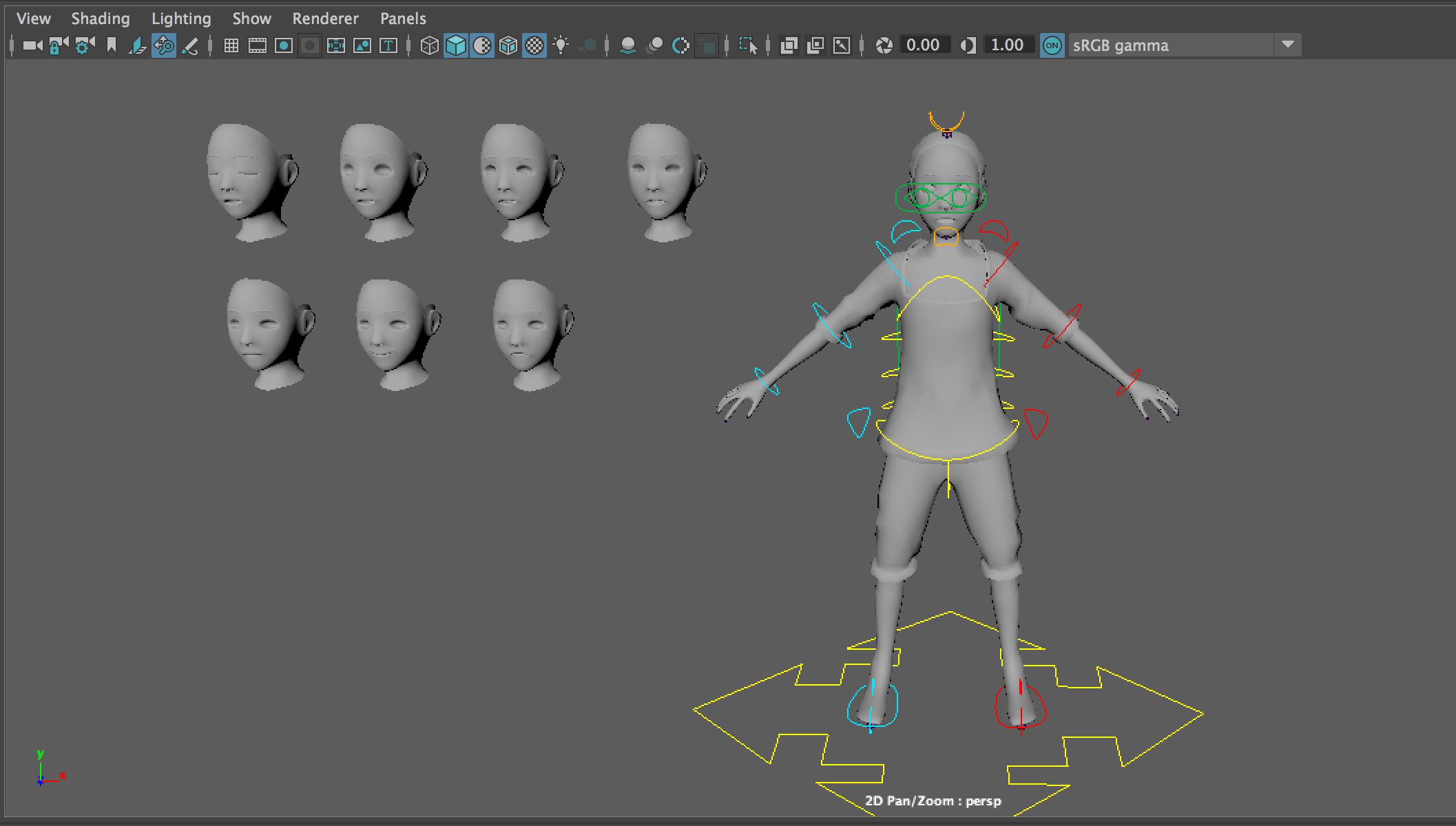Image resolution: width=1456 pixels, height=826 pixels.
Task: Toggle the 2D Pan/Zoom button
Action: (x=164, y=45)
